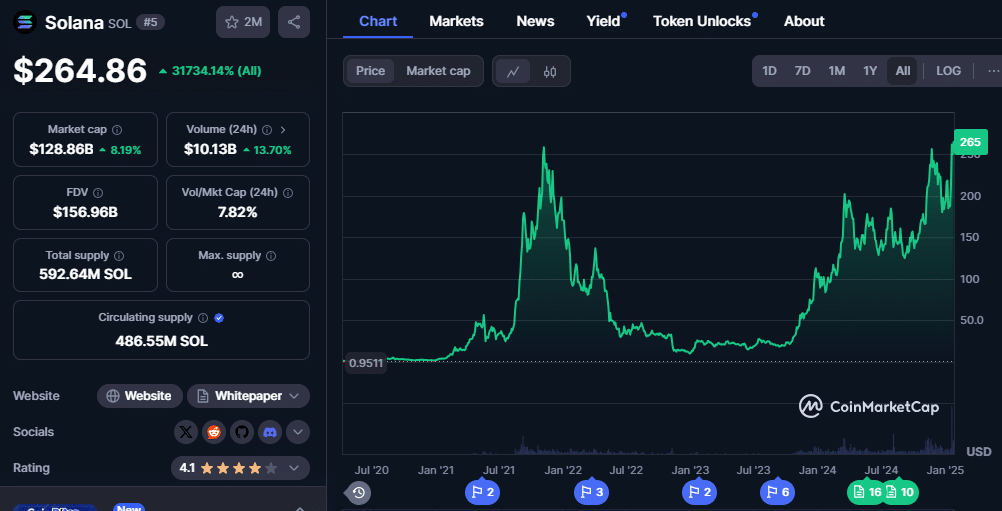This screenshot has height=511, width=1002.
Task: Click the flag marker labeled 6
Action: (776, 492)
